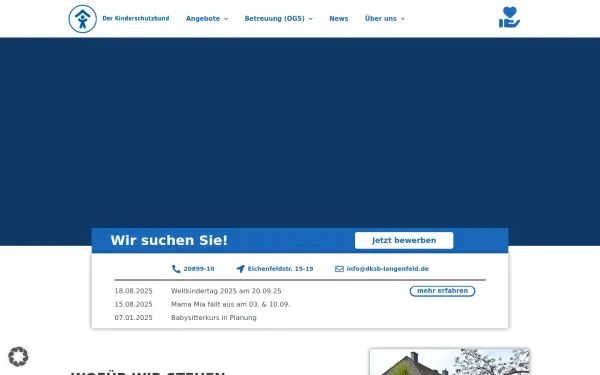Expand the Betreuung (OGS) chevron
This screenshot has height=375, width=600.
[x=311, y=19]
